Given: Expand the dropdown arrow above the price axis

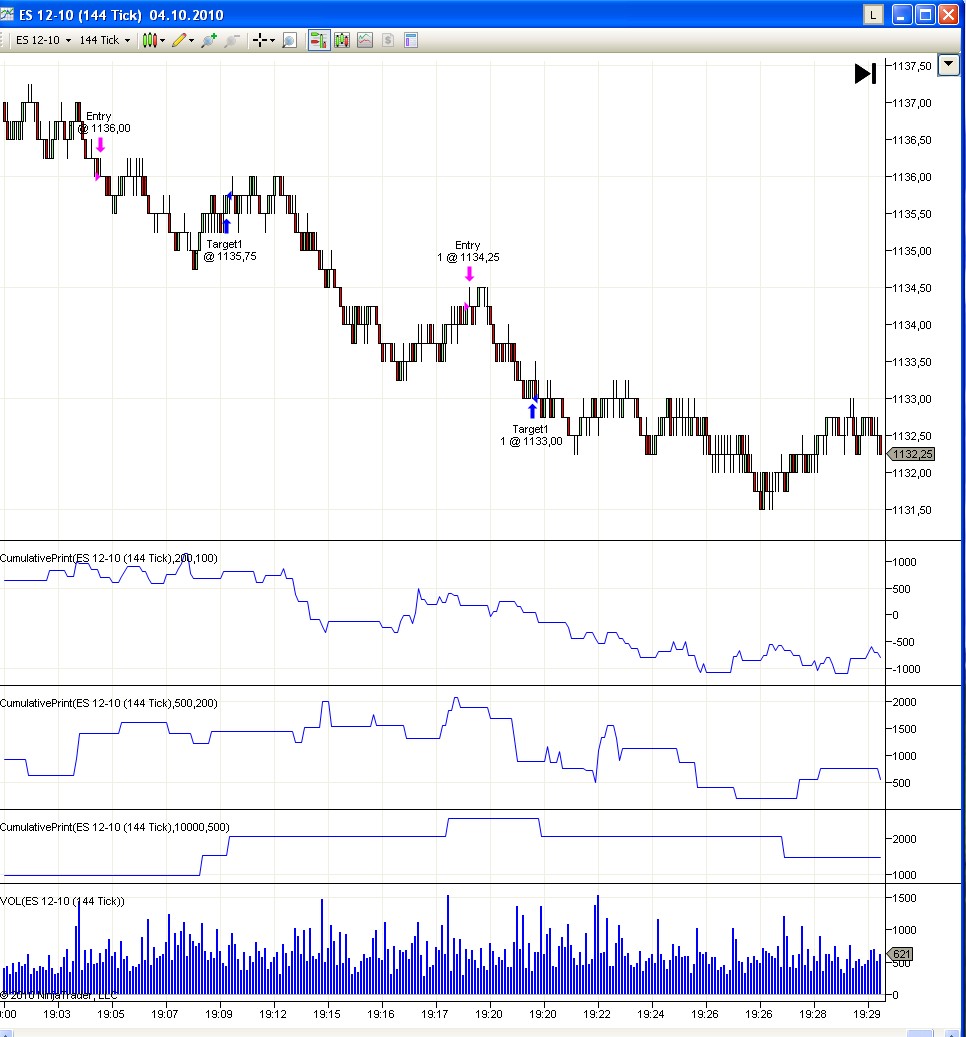Looking at the screenshot, I should click(949, 63).
